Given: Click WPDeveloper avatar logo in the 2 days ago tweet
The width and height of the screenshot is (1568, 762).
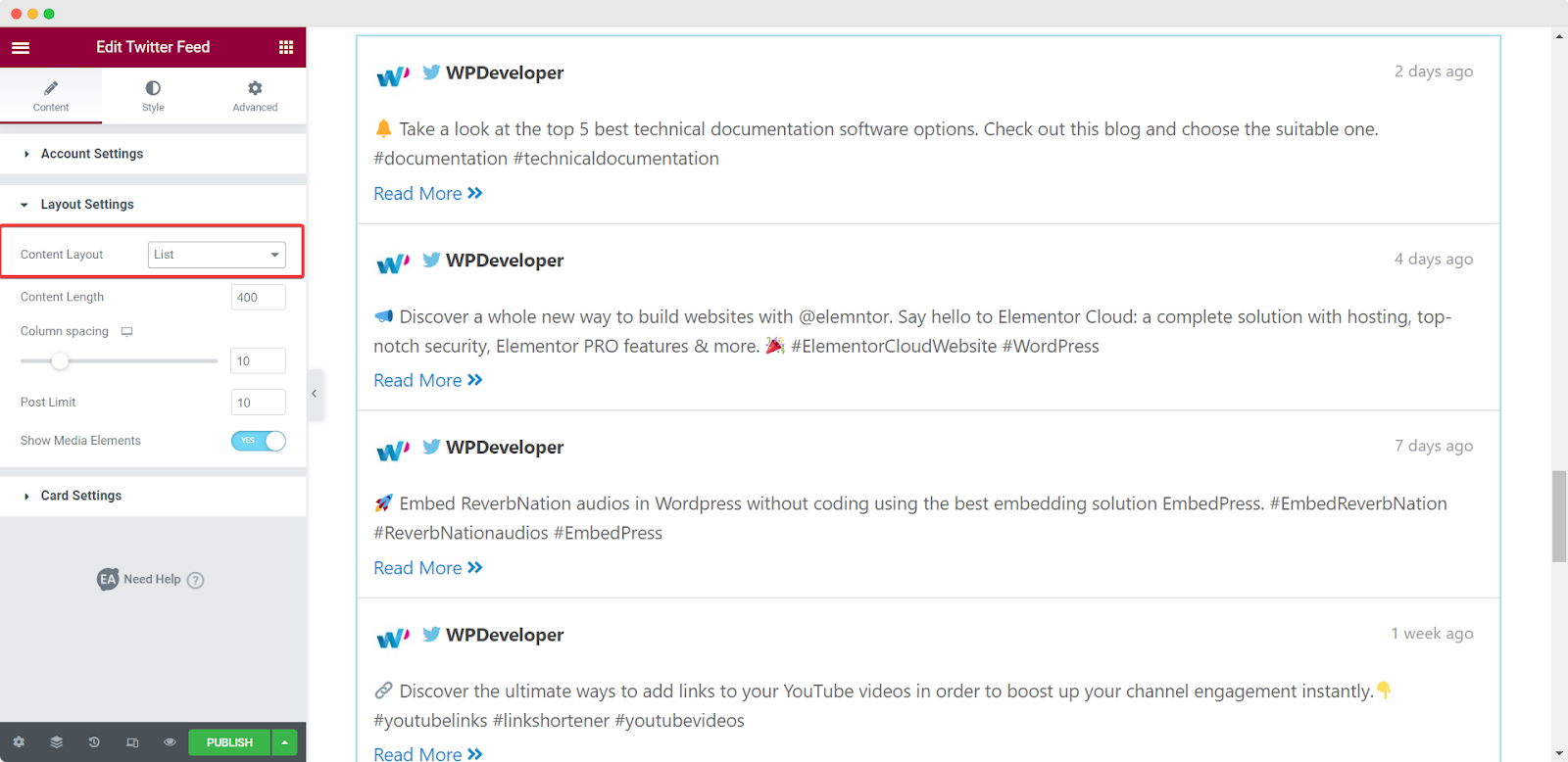Looking at the screenshot, I should pyautogui.click(x=393, y=76).
